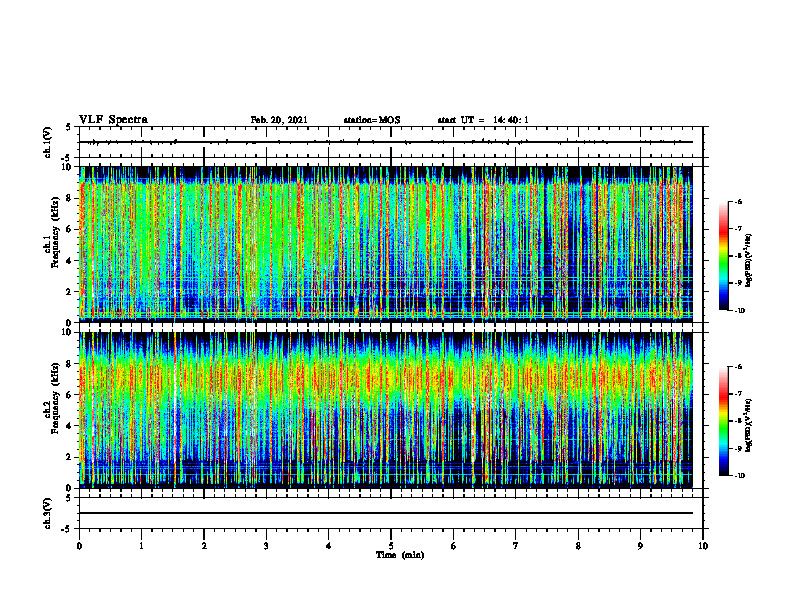
Task: Click the "ch.3(V)" waveform axis label
Action: point(47,513)
